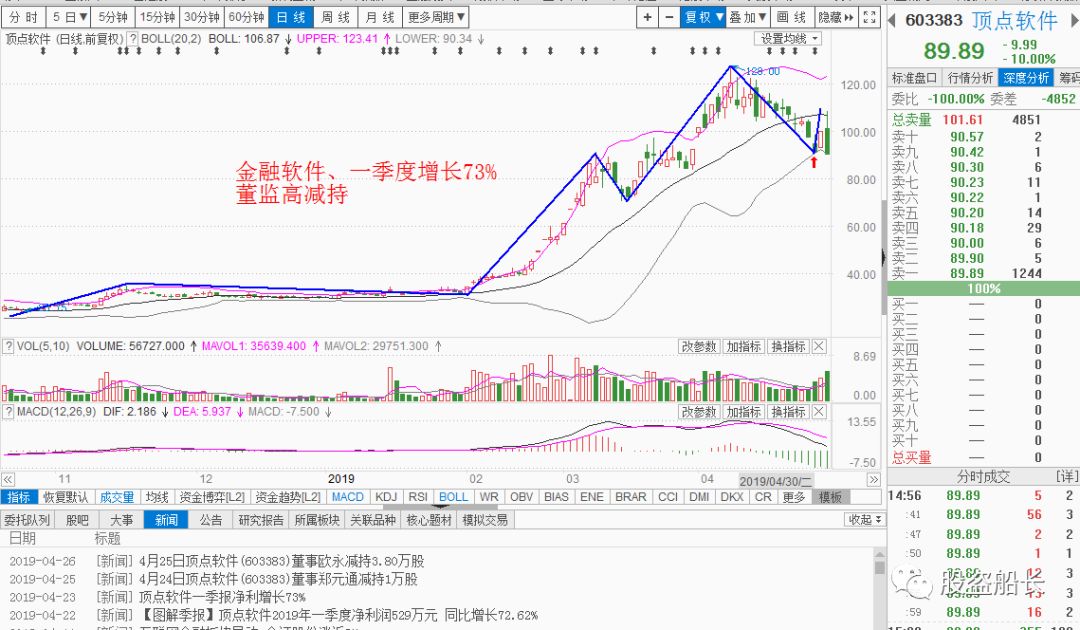Open 分时成交 details link [详]
1080x630 pixels.
point(1067,476)
